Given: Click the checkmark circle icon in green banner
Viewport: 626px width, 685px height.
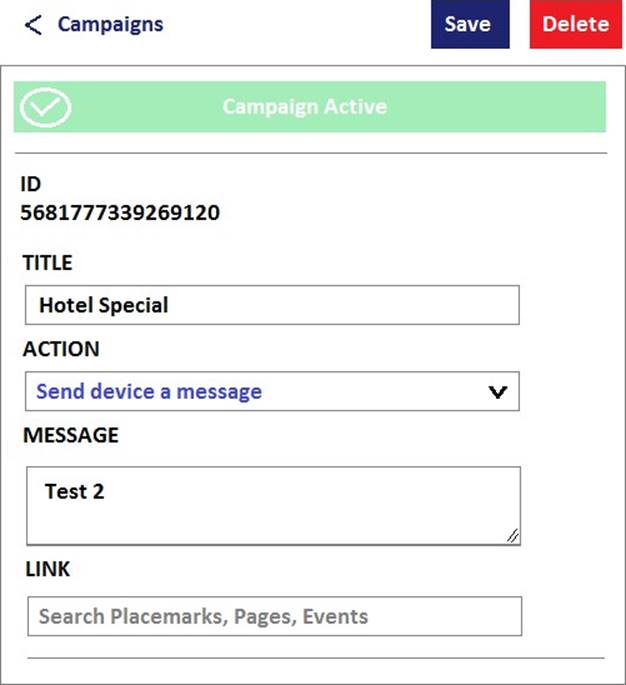Looking at the screenshot, I should (x=45, y=107).
